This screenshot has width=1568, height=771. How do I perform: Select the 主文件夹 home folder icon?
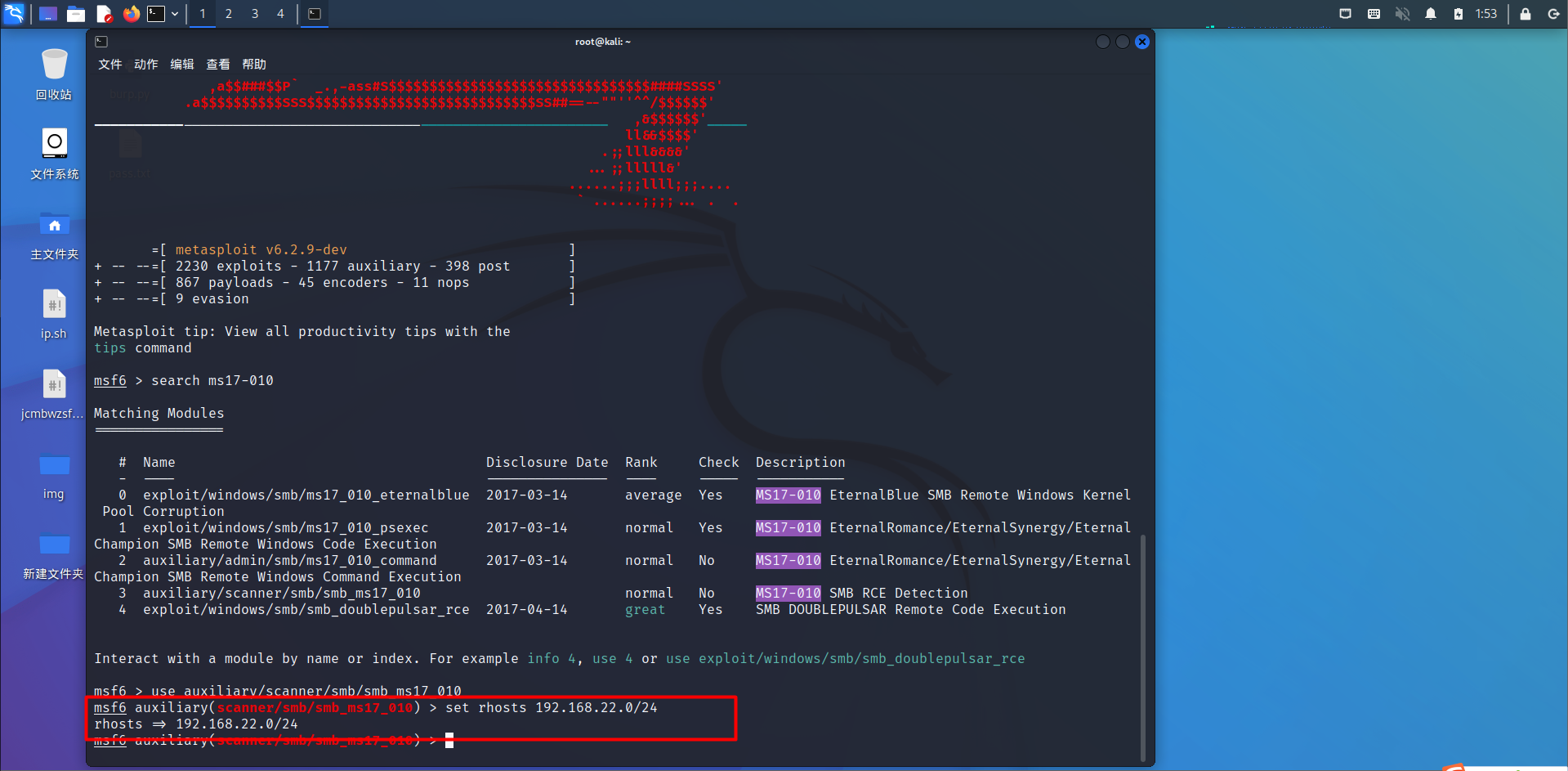point(54,234)
